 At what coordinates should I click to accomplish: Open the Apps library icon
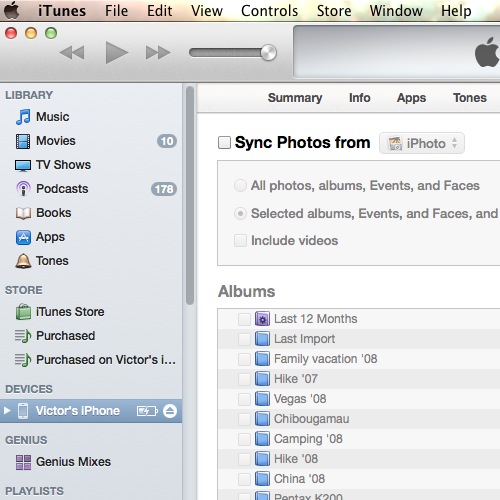coord(23,237)
